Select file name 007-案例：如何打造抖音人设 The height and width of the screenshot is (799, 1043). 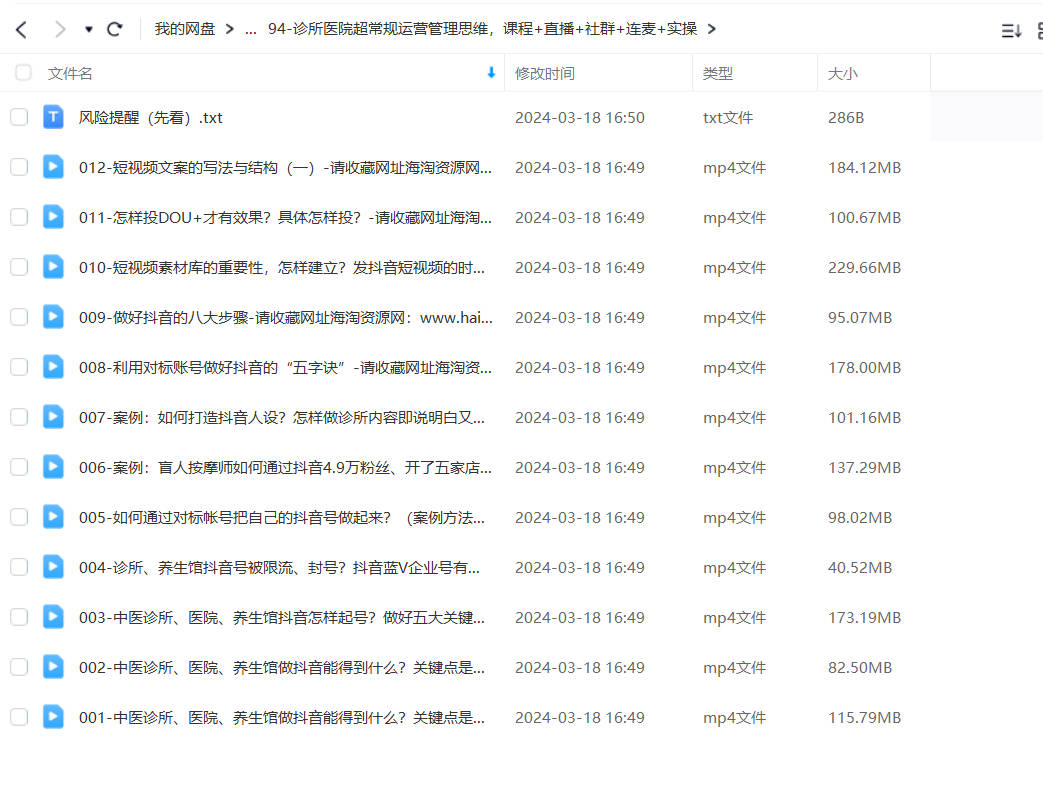(282, 418)
